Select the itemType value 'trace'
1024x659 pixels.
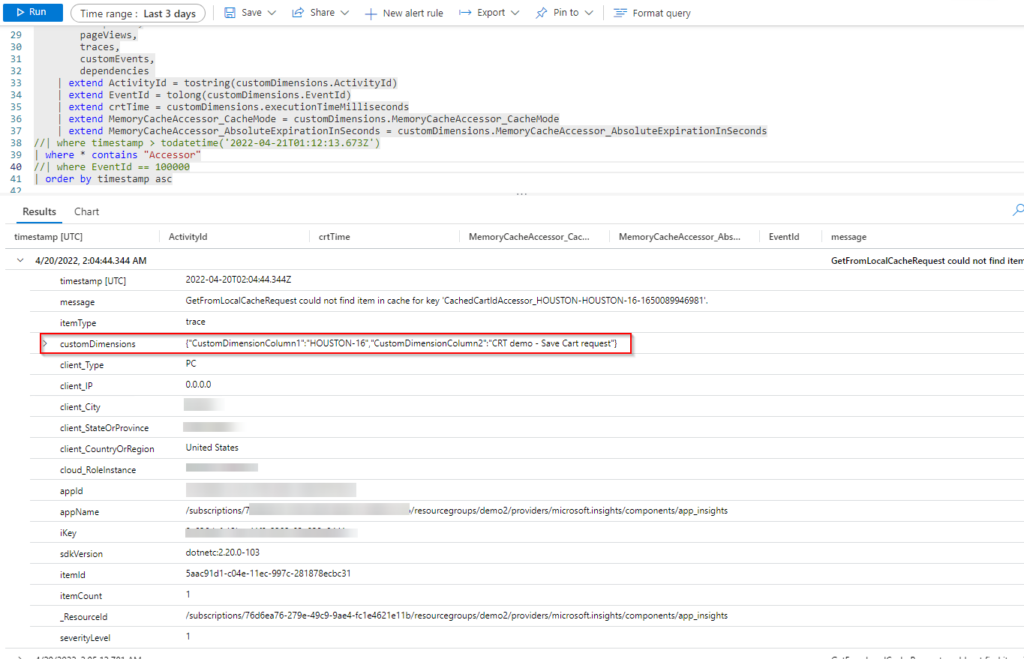point(195,322)
